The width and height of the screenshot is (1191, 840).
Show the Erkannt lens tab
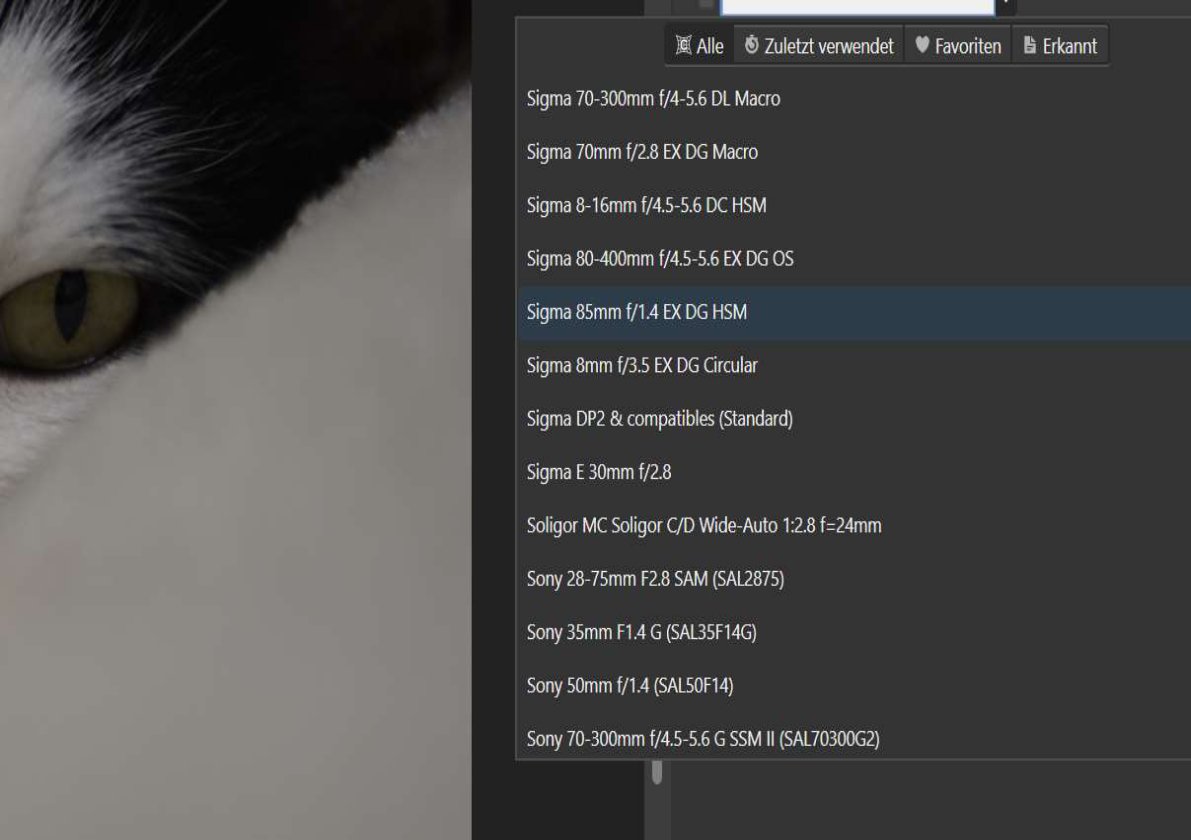point(1060,46)
